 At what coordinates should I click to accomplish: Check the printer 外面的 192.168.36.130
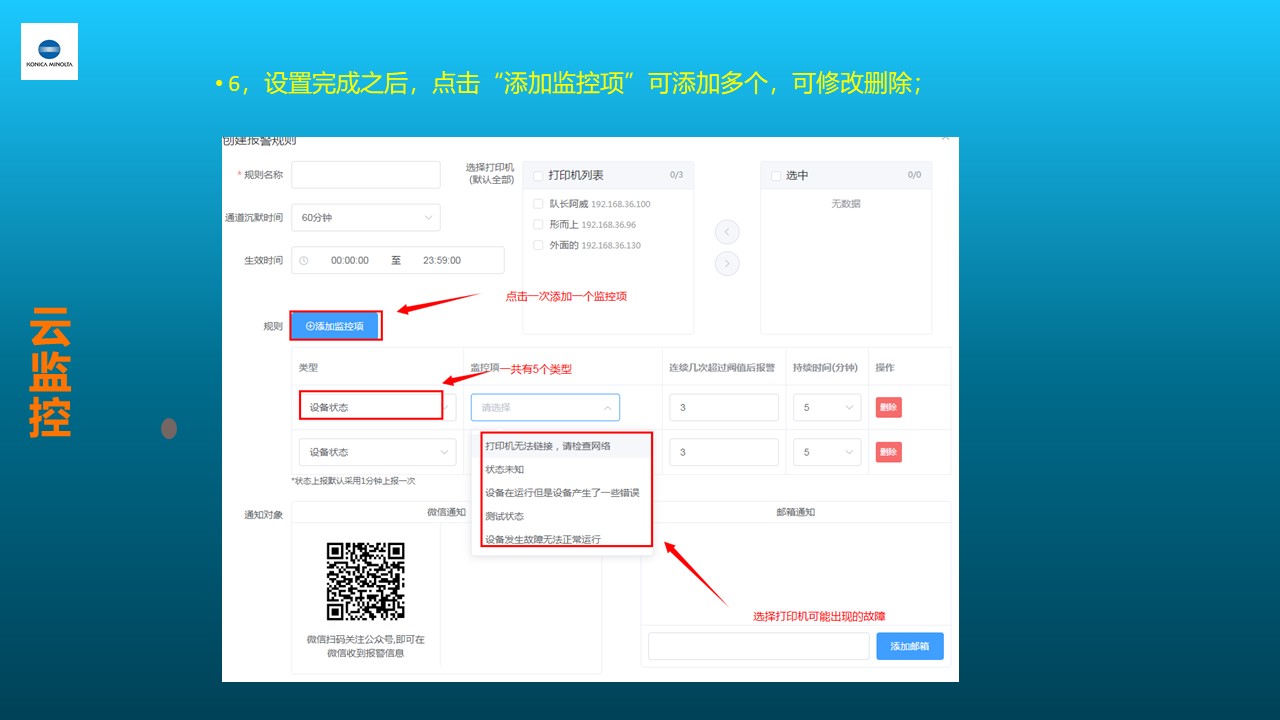tap(538, 245)
